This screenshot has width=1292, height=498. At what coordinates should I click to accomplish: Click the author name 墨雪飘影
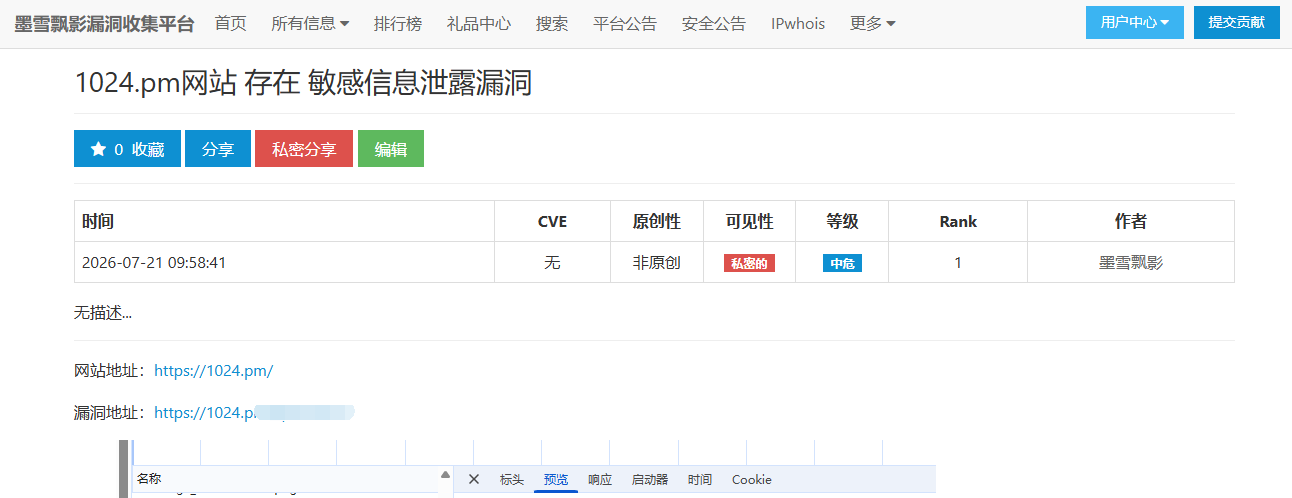click(1131, 263)
